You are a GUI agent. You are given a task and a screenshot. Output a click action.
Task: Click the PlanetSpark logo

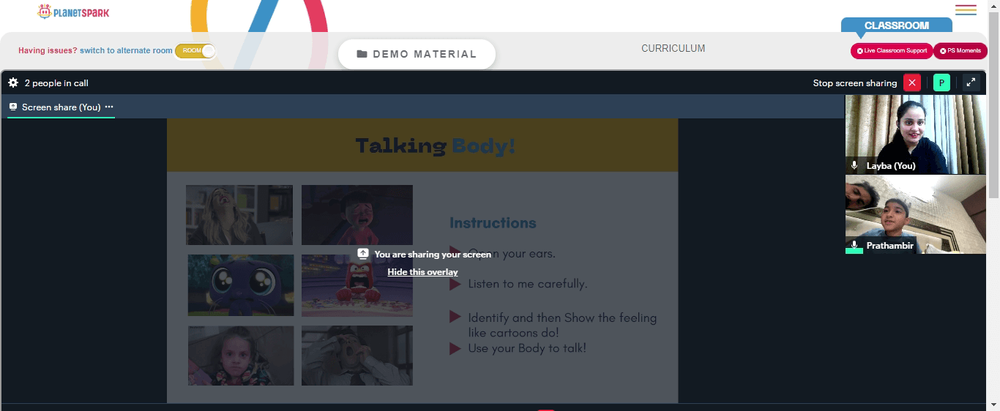coord(73,11)
